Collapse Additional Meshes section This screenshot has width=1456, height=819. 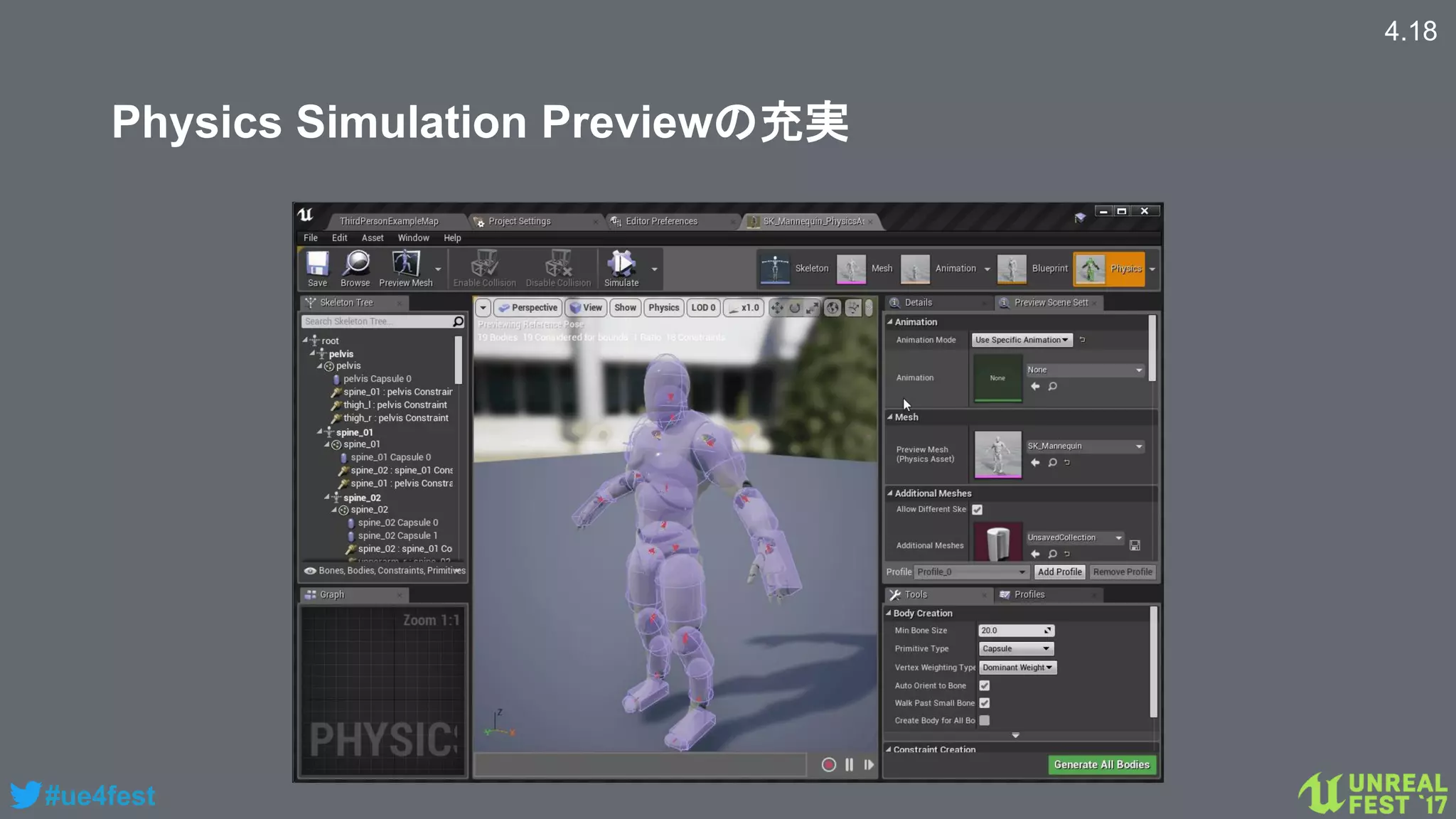(x=889, y=493)
